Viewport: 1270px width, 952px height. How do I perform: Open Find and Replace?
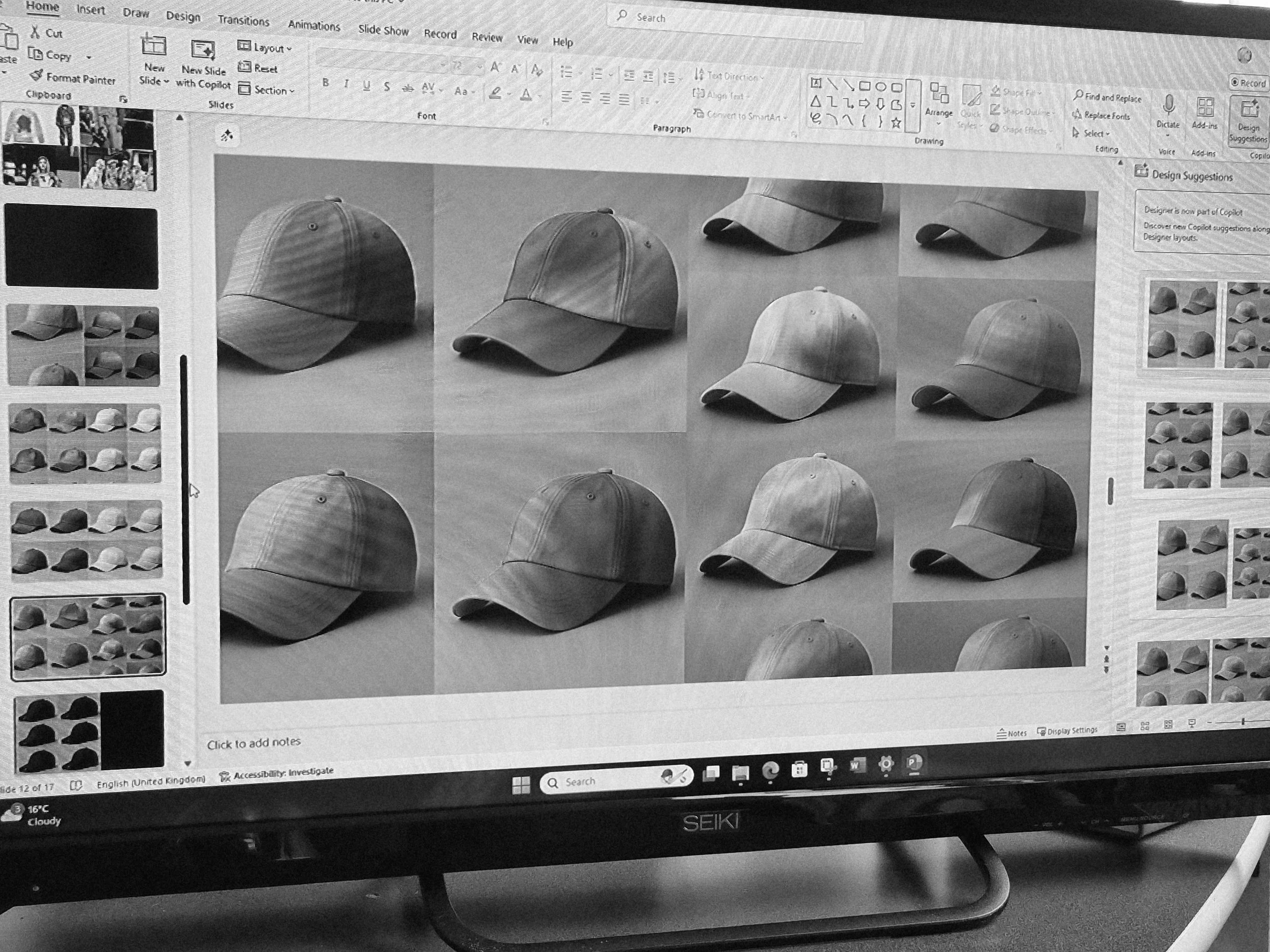pos(1107,97)
